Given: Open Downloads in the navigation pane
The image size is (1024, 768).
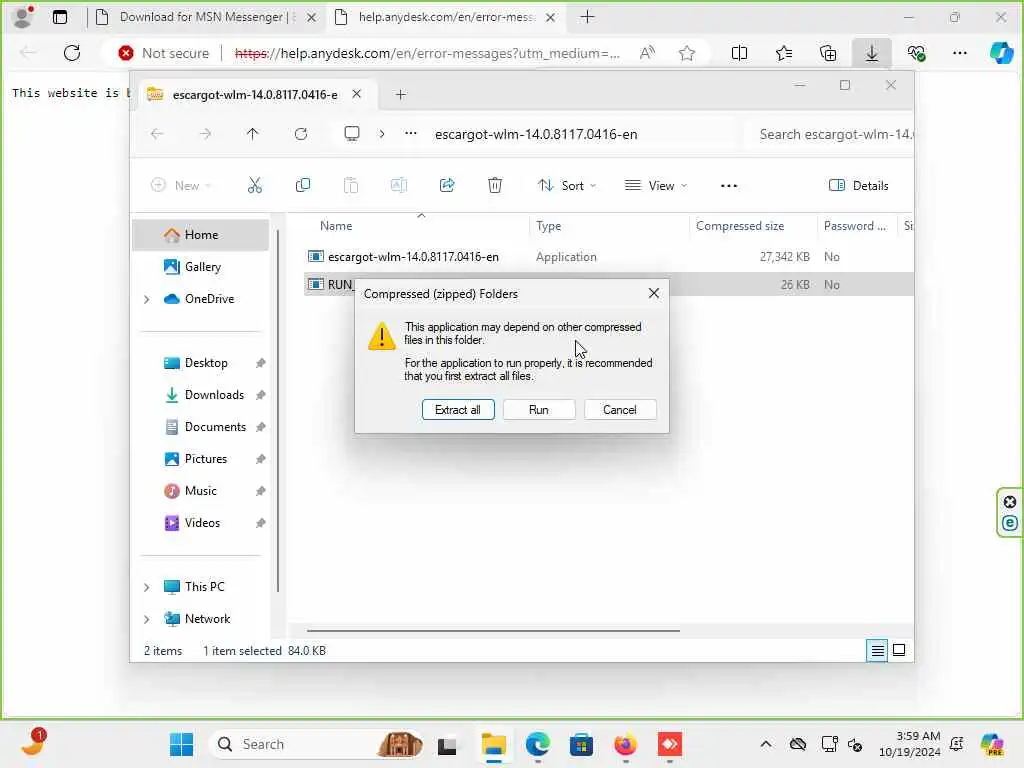Looking at the screenshot, I should [200, 394].
